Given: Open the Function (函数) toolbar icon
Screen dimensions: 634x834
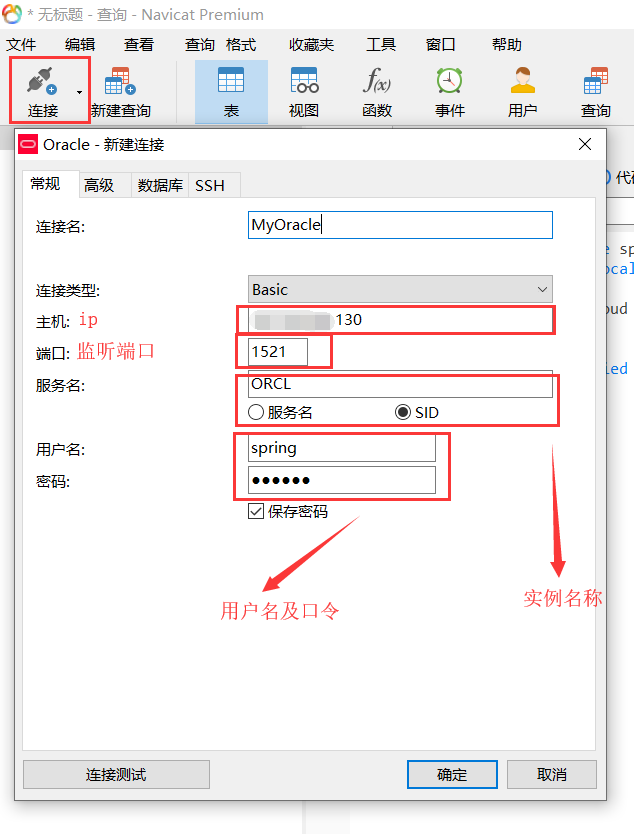Looking at the screenshot, I should (x=377, y=80).
